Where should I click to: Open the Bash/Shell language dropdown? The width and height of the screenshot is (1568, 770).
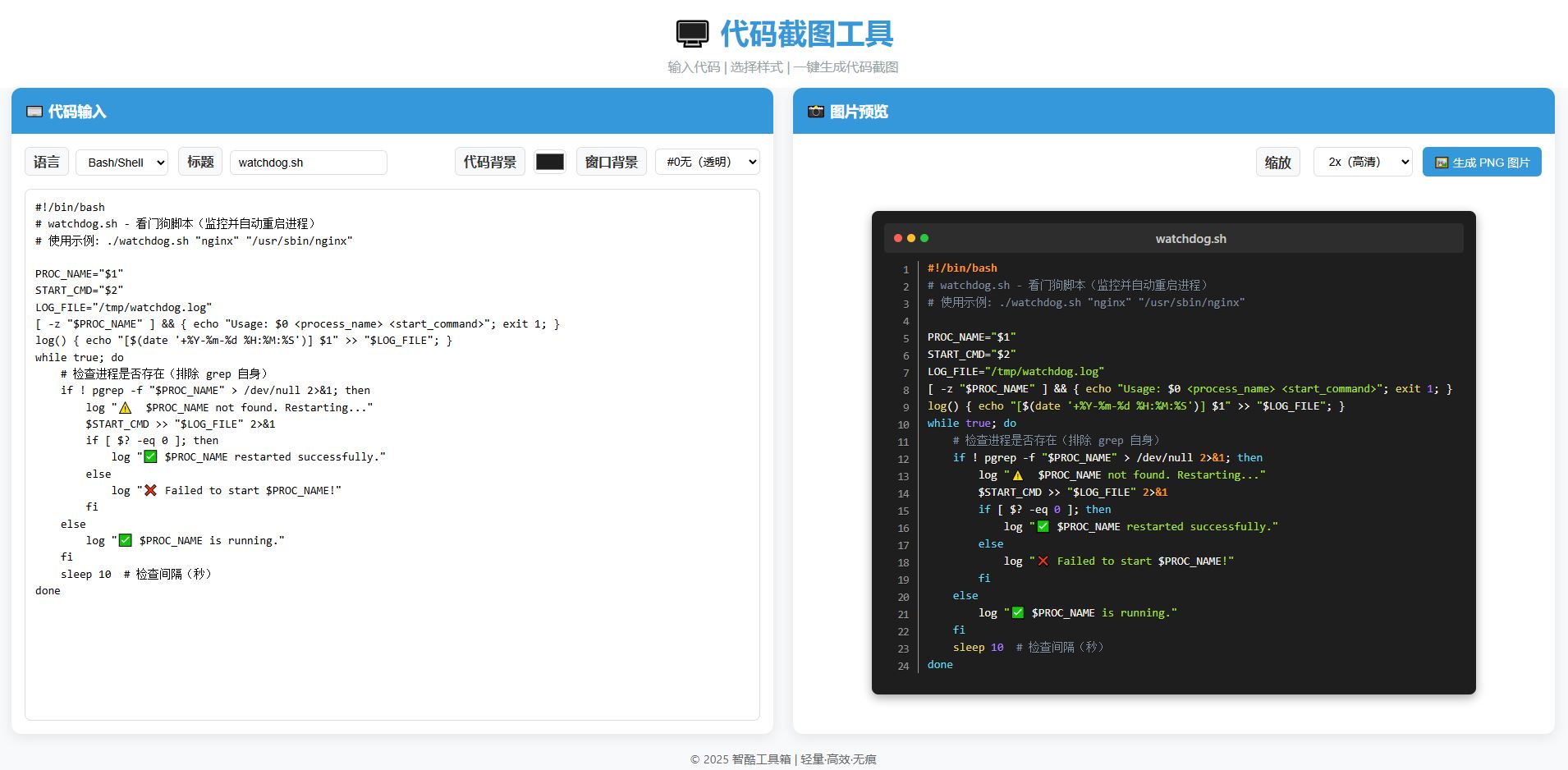coord(122,163)
